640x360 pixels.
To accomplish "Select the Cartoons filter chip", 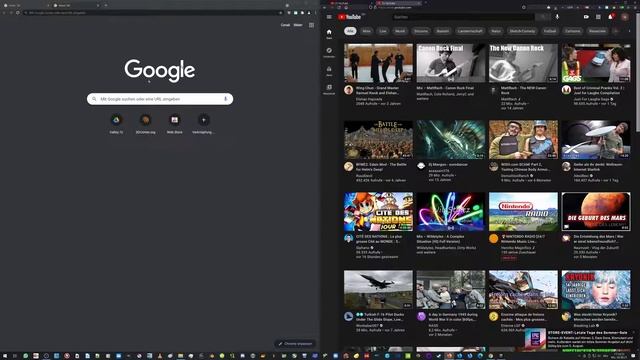I will (573, 31).
